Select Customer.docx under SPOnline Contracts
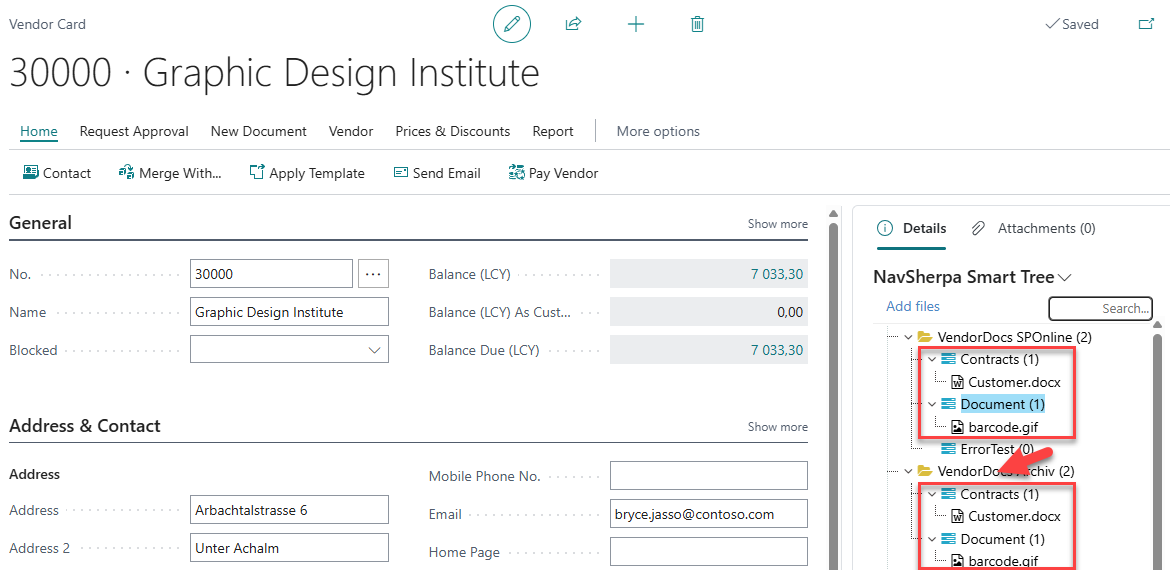This screenshot has height=570, width=1170. 1013,382
